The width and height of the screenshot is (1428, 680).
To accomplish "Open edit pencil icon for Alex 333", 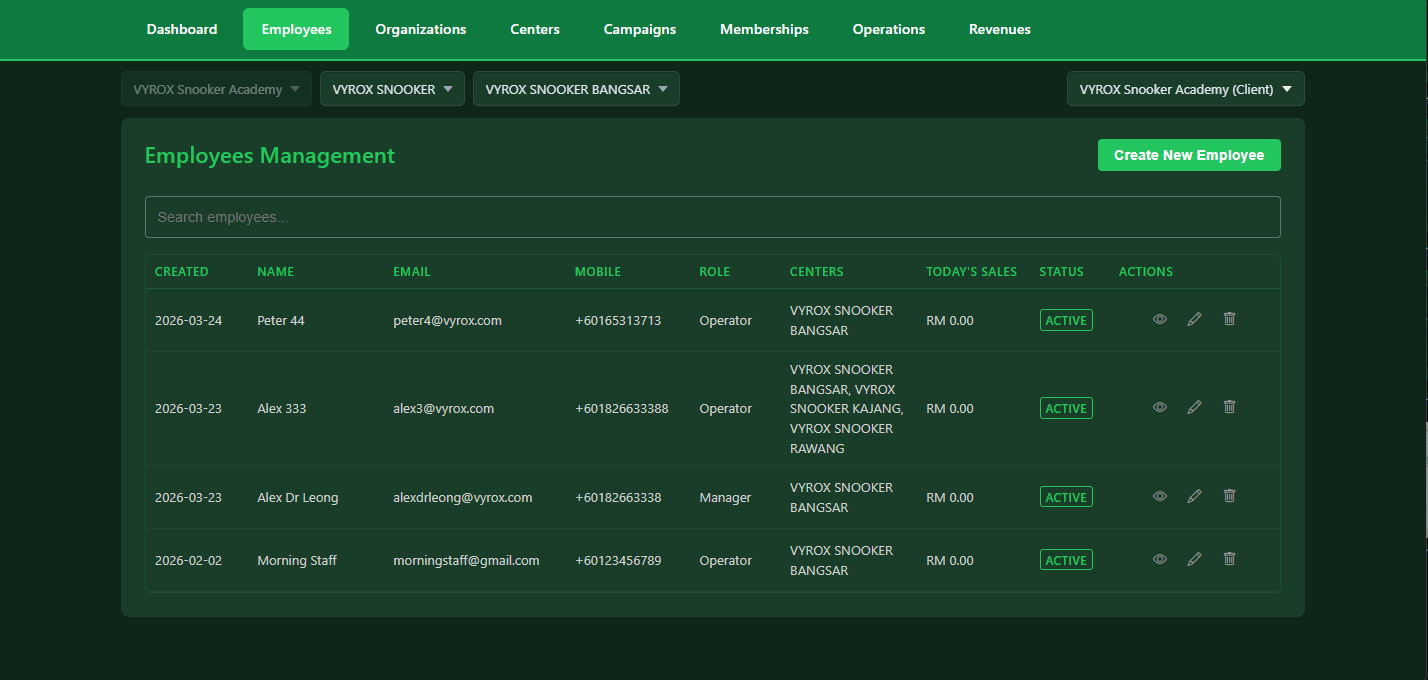I will coord(1194,407).
